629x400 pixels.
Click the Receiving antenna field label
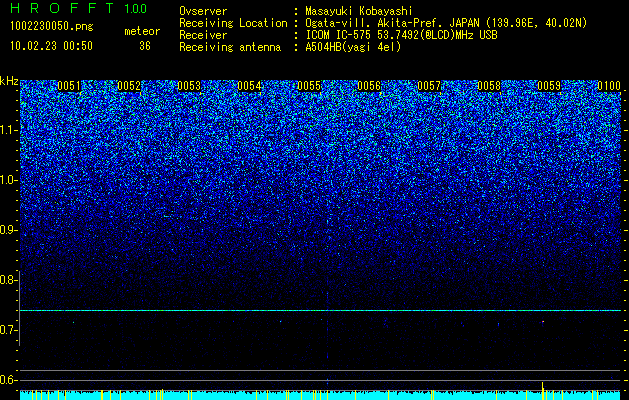pyautogui.click(x=230, y=47)
